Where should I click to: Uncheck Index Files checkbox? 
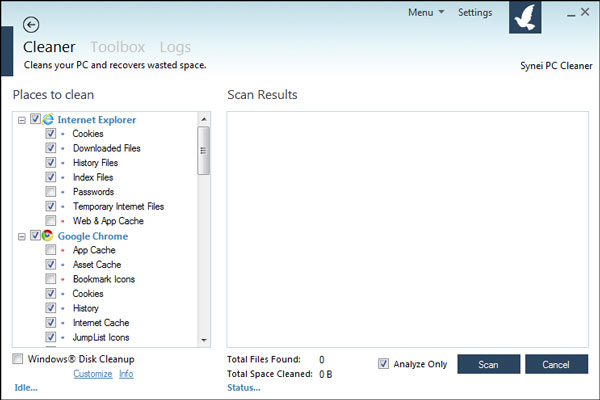pyautogui.click(x=51, y=177)
